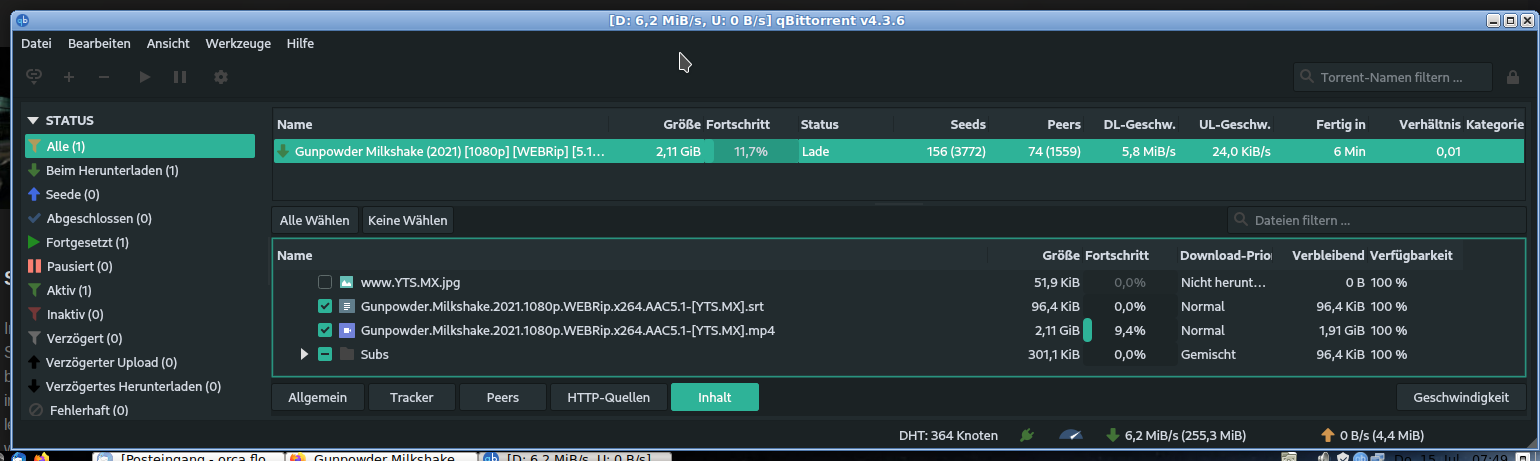The height and width of the screenshot is (461, 1540).
Task: Select the Verzögerter Upload (0) filter
Action: (140, 362)
